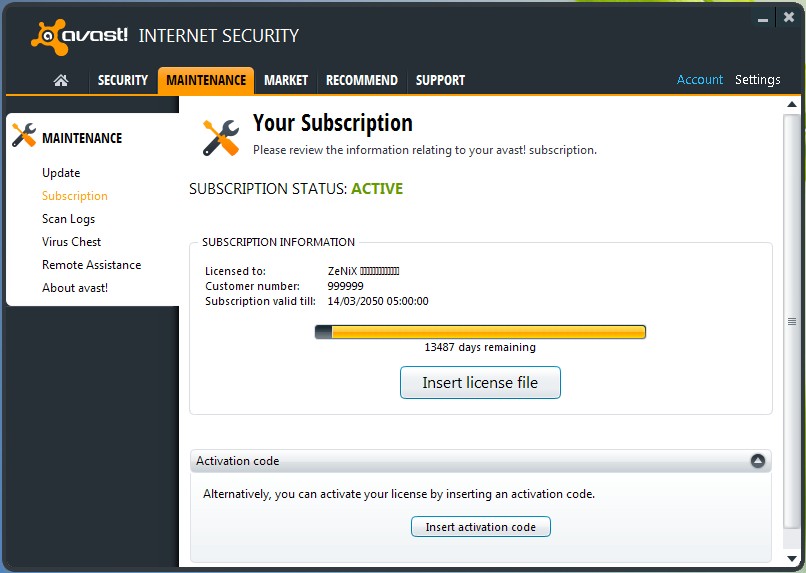Select Subscription in the sidebar

pyautogui.click(x=75, y=196)
